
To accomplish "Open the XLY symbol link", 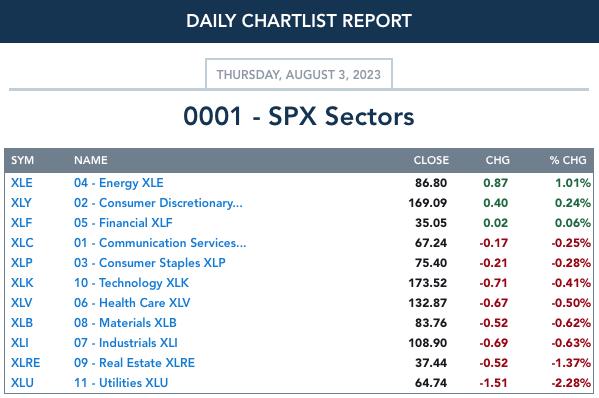I will 21,203.
